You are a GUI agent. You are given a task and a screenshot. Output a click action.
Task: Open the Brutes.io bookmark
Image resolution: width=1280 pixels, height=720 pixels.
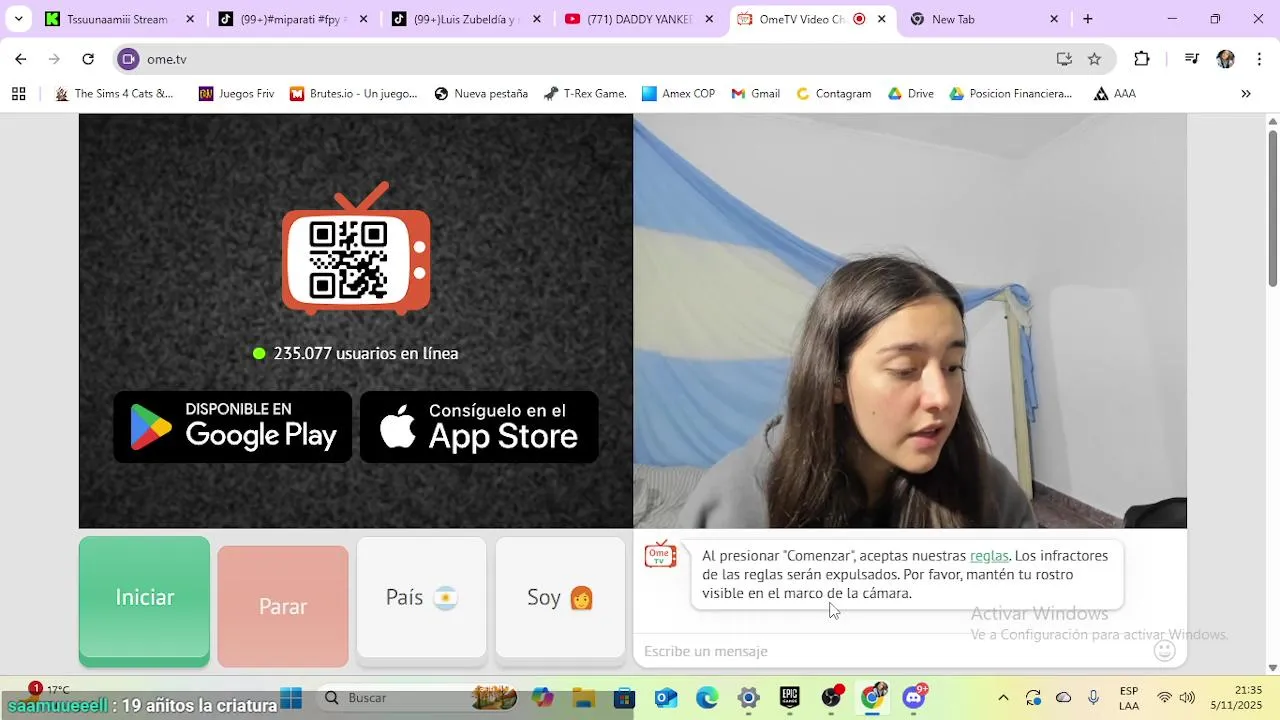353,94
